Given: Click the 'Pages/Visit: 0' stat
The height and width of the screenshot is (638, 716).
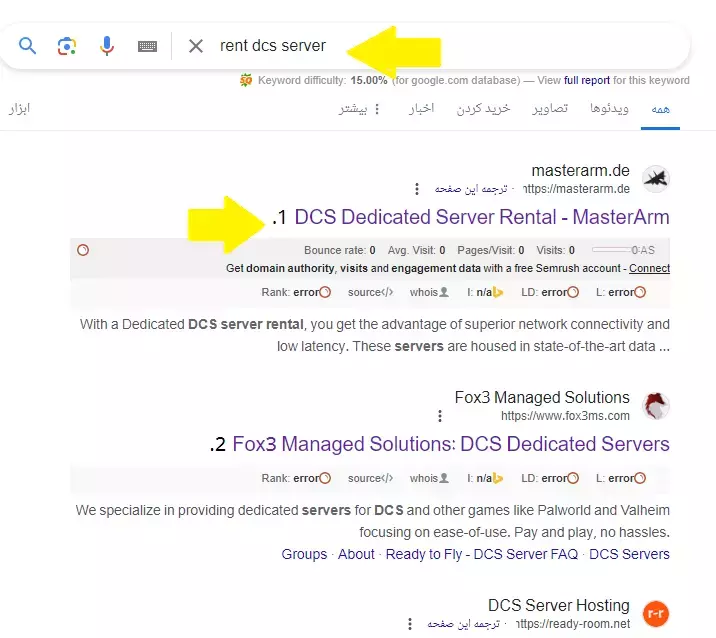Looking at the screenshot, I should pyautogui.click(x=491, y=250).
